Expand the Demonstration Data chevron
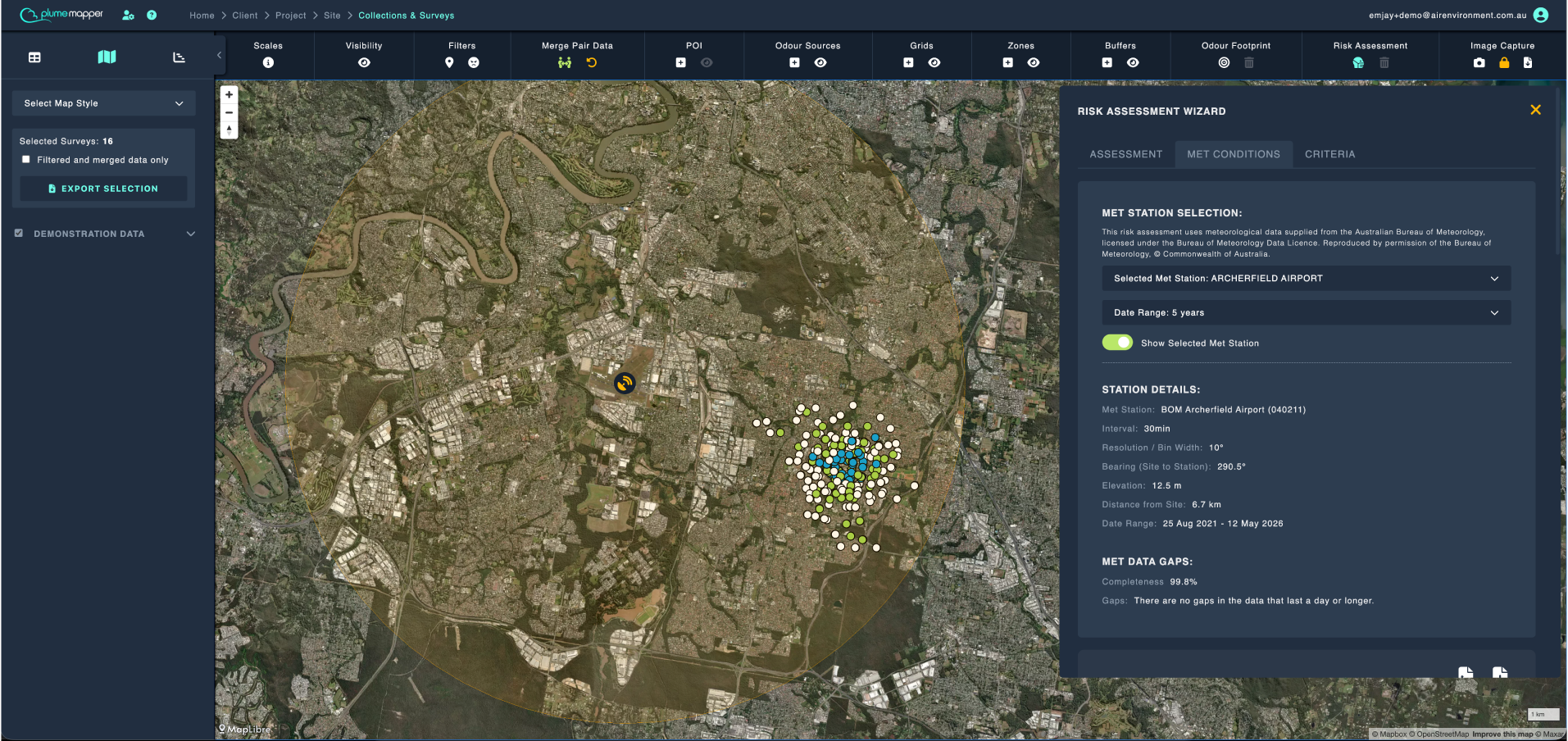 point(191,234)
